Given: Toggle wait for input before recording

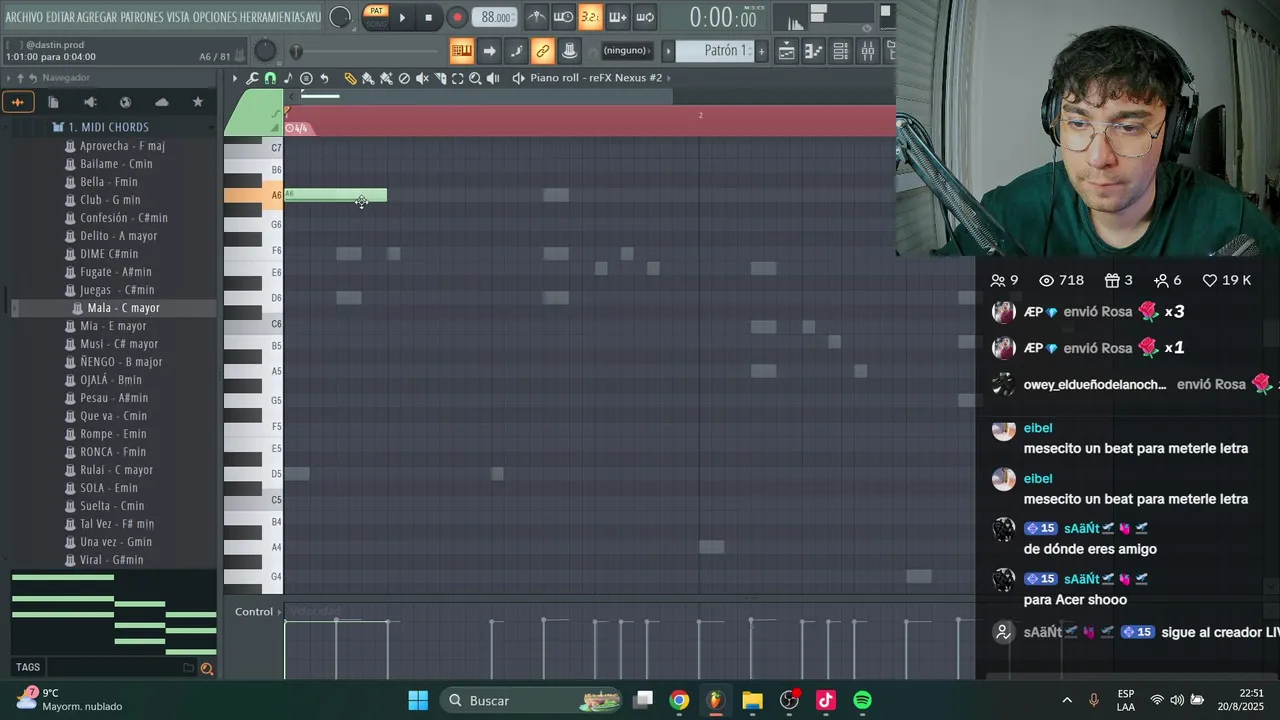Looking at the screenshot, I should click(564, 17).
